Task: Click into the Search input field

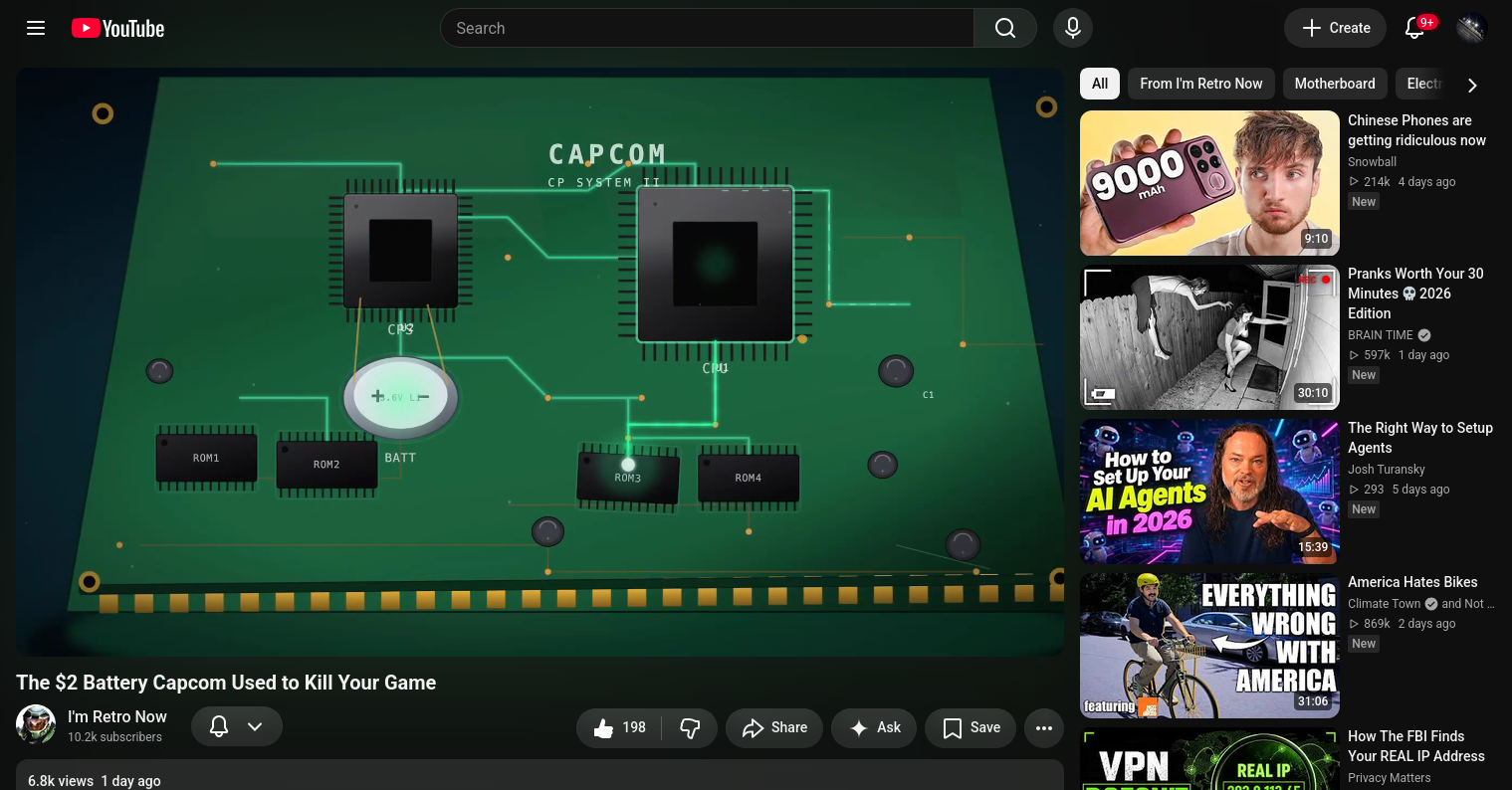Action: point(707,28)
